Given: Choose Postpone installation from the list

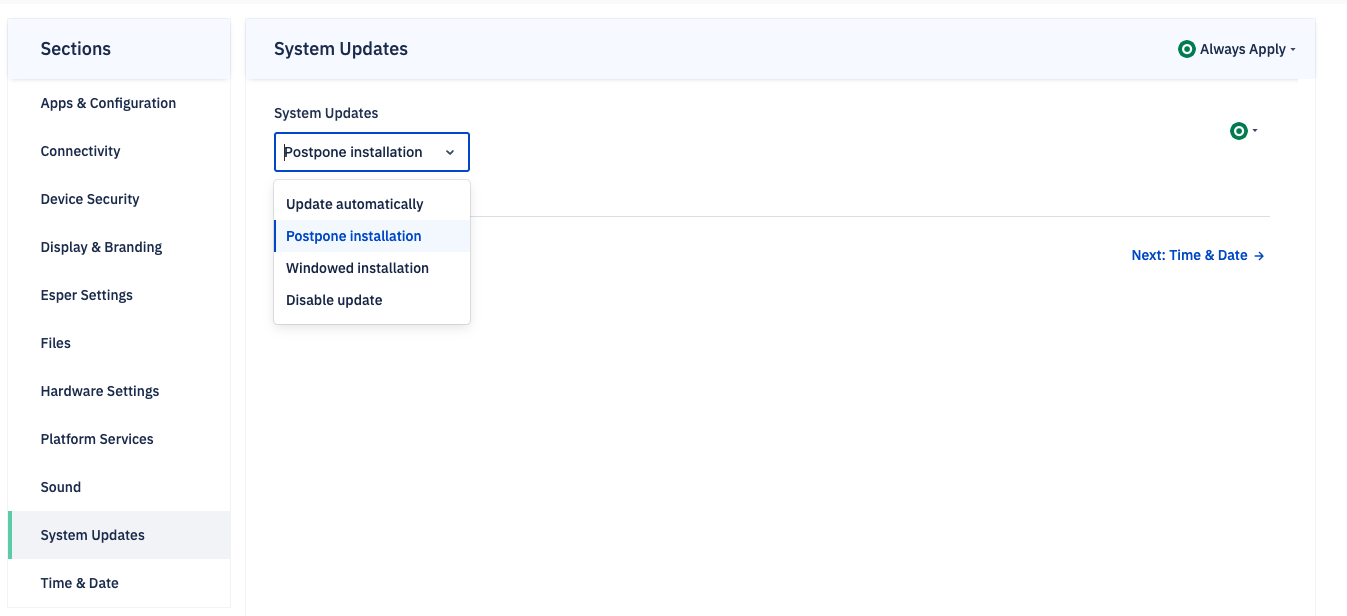Looking at the screenshot, I should [372, 236].
